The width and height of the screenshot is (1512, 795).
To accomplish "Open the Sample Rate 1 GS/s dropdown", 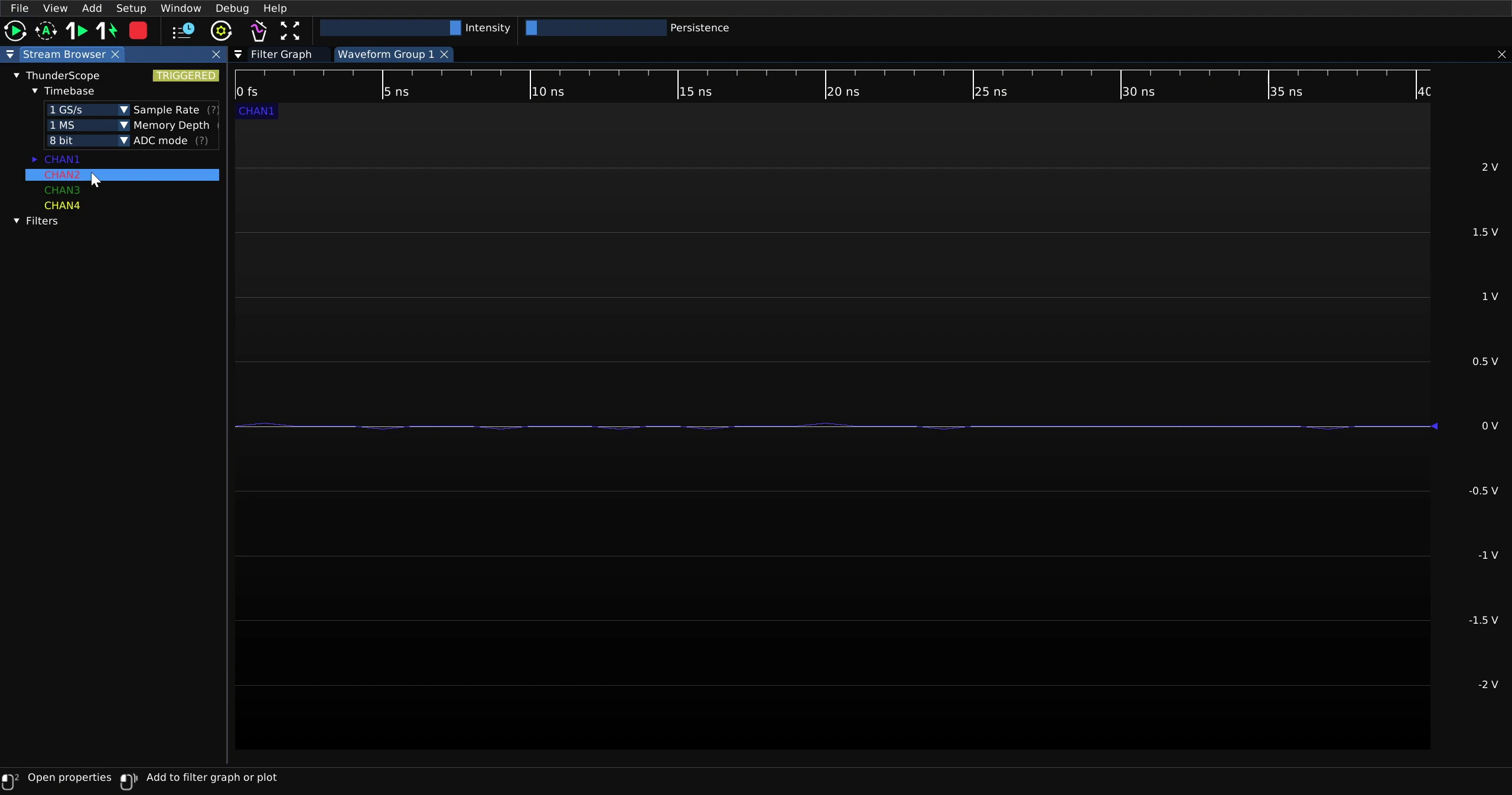I will 88,110.
